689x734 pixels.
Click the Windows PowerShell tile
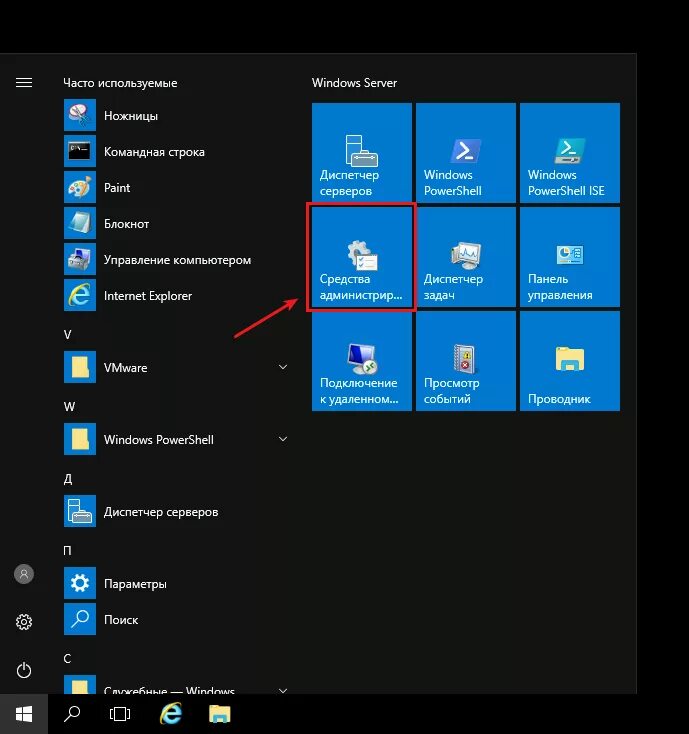click(466, 153)
